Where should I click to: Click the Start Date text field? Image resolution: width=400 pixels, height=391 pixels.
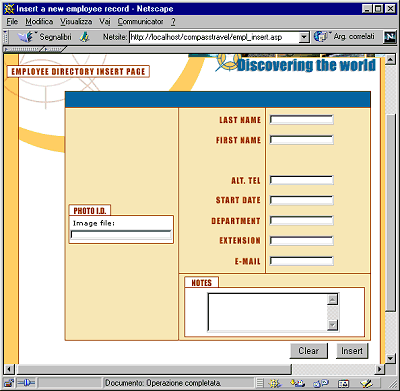[x=301, y=200]
